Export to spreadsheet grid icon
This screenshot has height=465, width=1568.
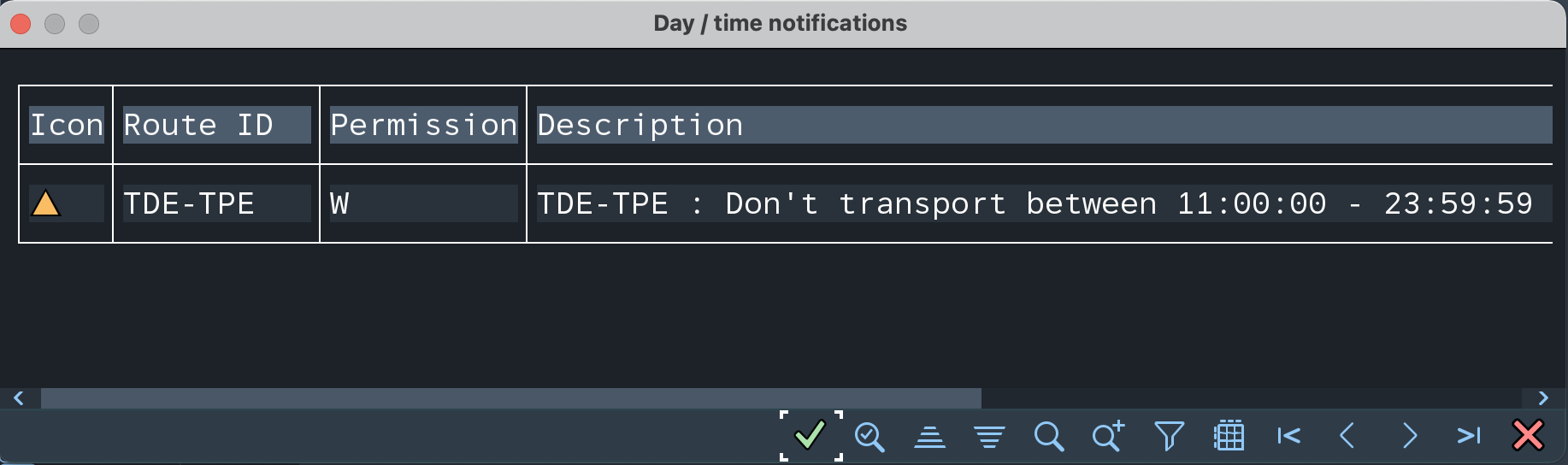click(1229, 436)
